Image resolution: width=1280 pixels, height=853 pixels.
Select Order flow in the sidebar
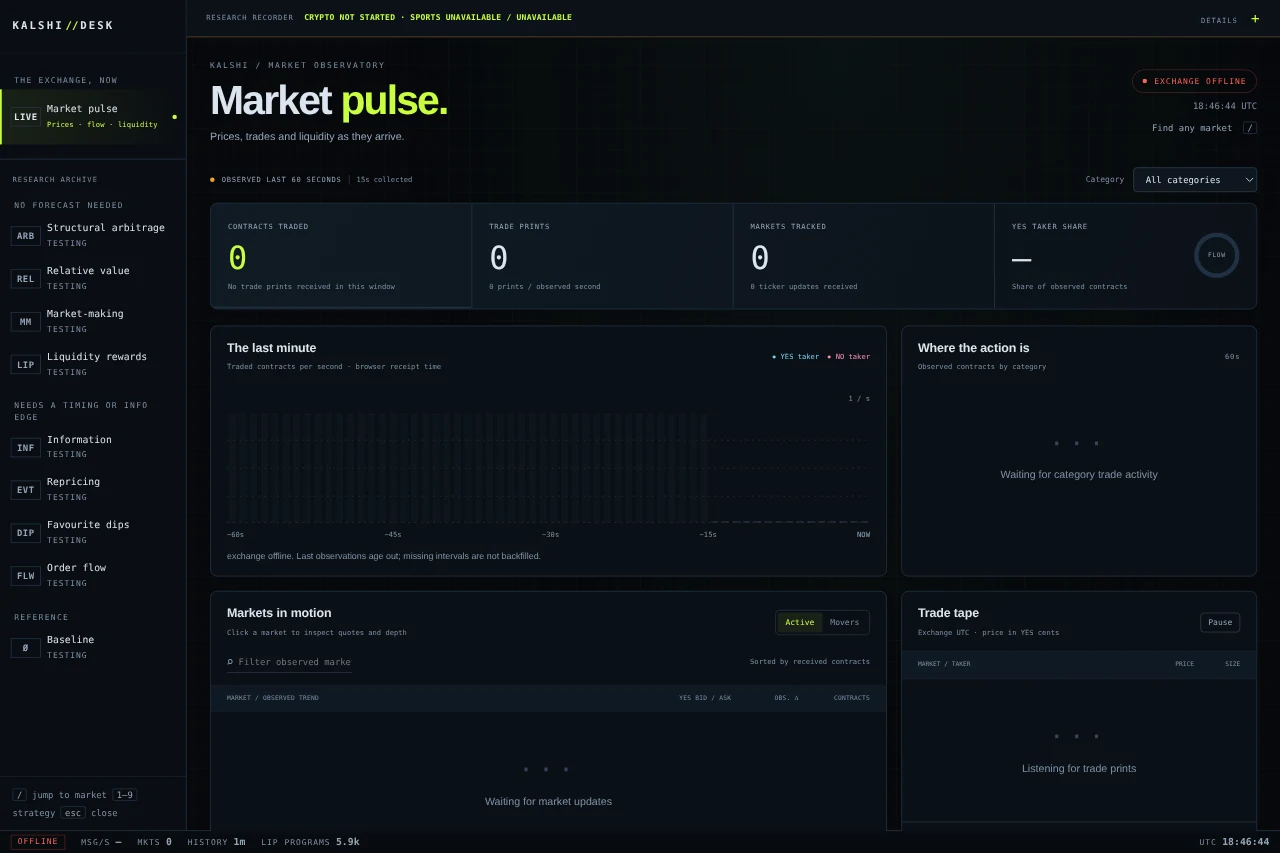tap(93, 575)
